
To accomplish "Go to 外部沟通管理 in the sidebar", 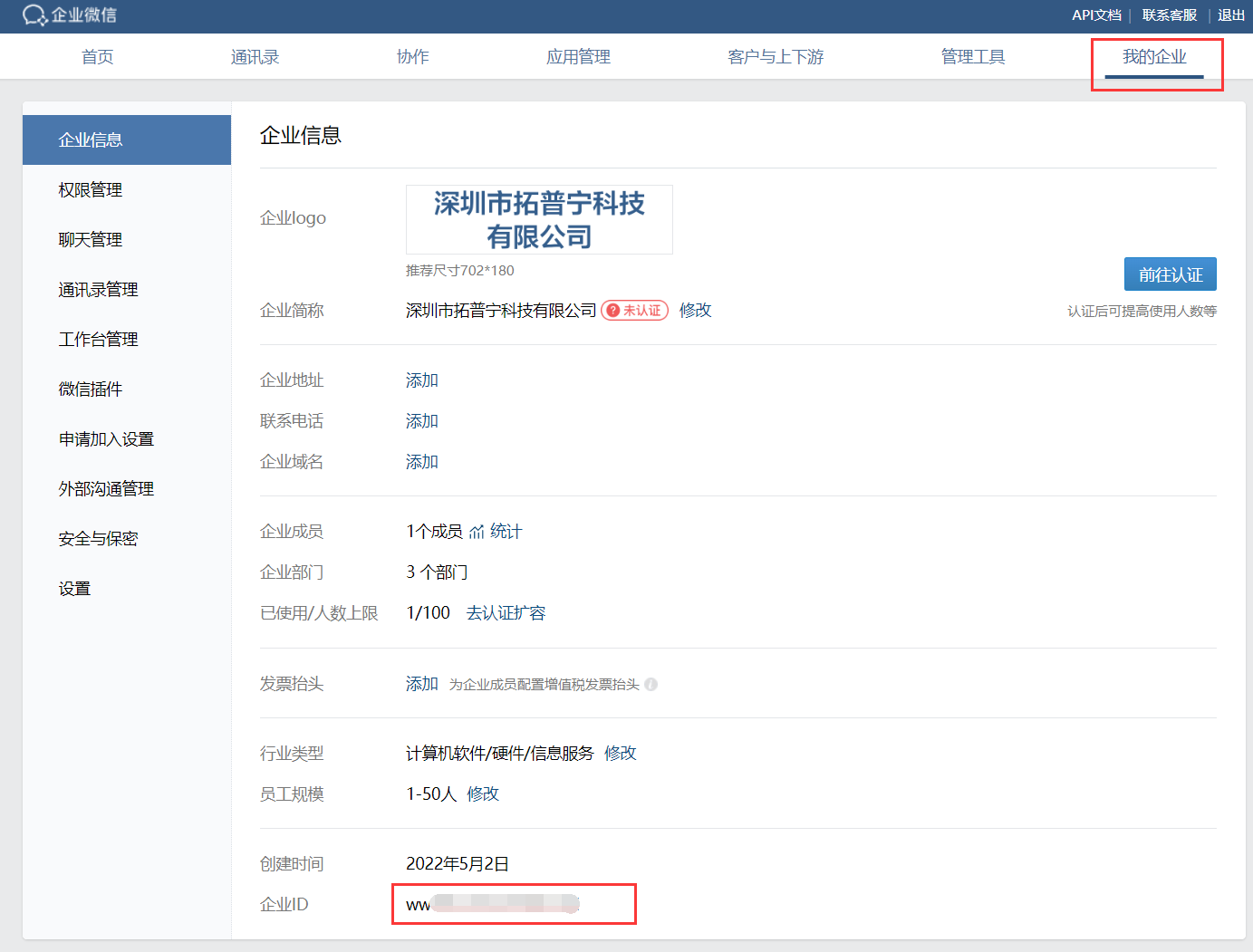I will (x=127, y=488).
